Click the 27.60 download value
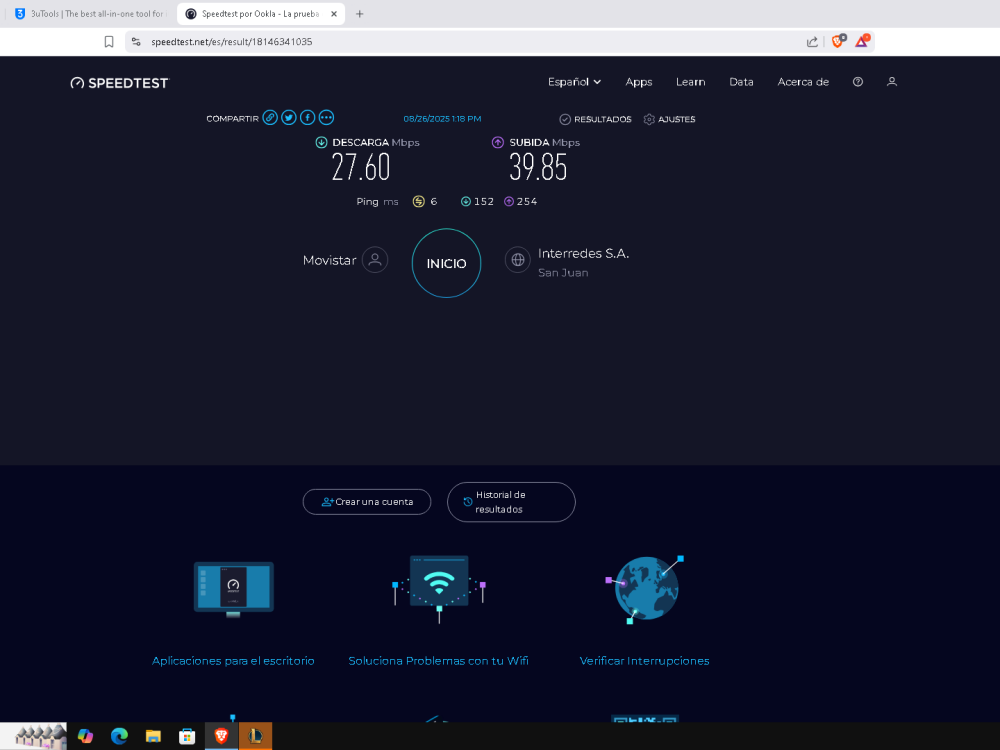Viewport: 1000px width, 750px height. pos(361,167)
